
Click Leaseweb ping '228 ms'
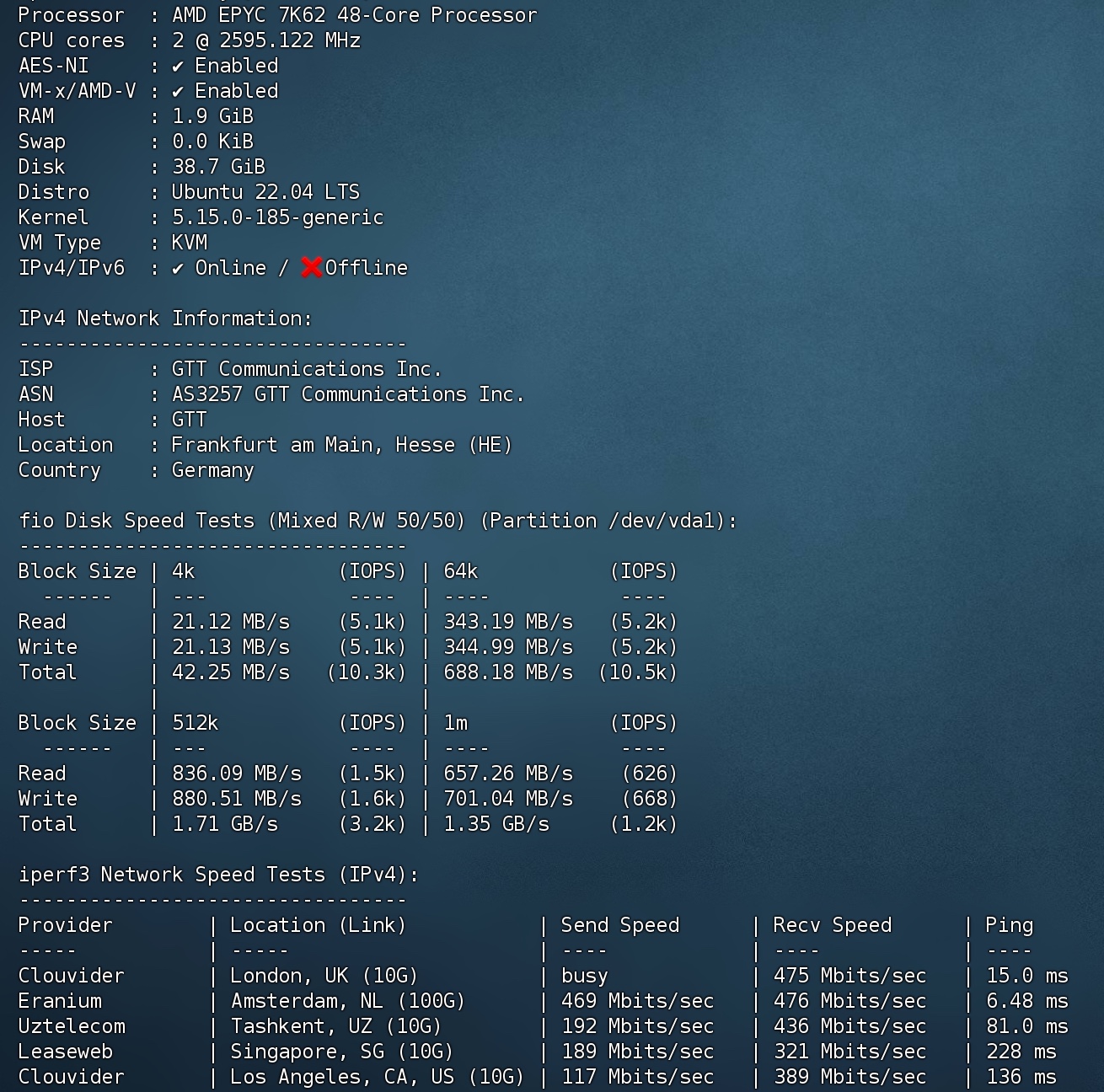pos(1021,1052)
